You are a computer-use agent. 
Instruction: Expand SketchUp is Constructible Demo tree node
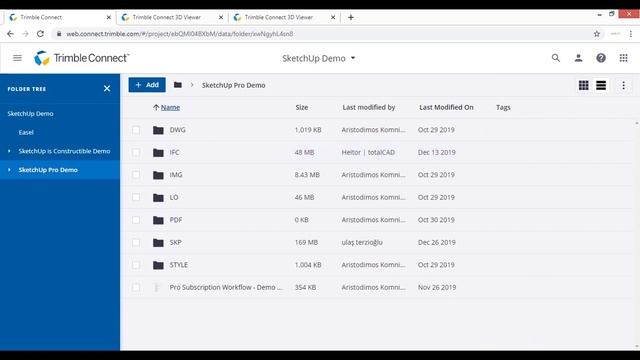(9, 151)
